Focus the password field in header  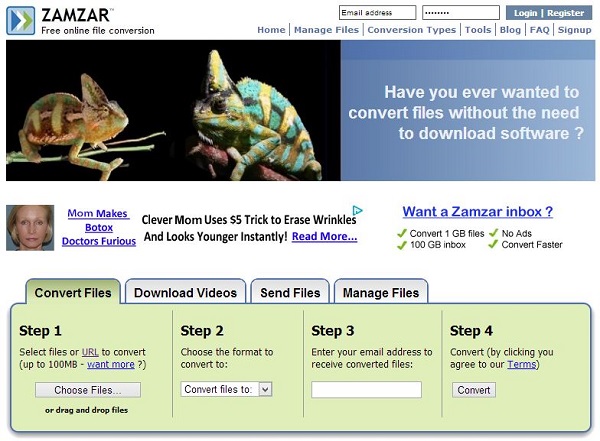point(461,13)
